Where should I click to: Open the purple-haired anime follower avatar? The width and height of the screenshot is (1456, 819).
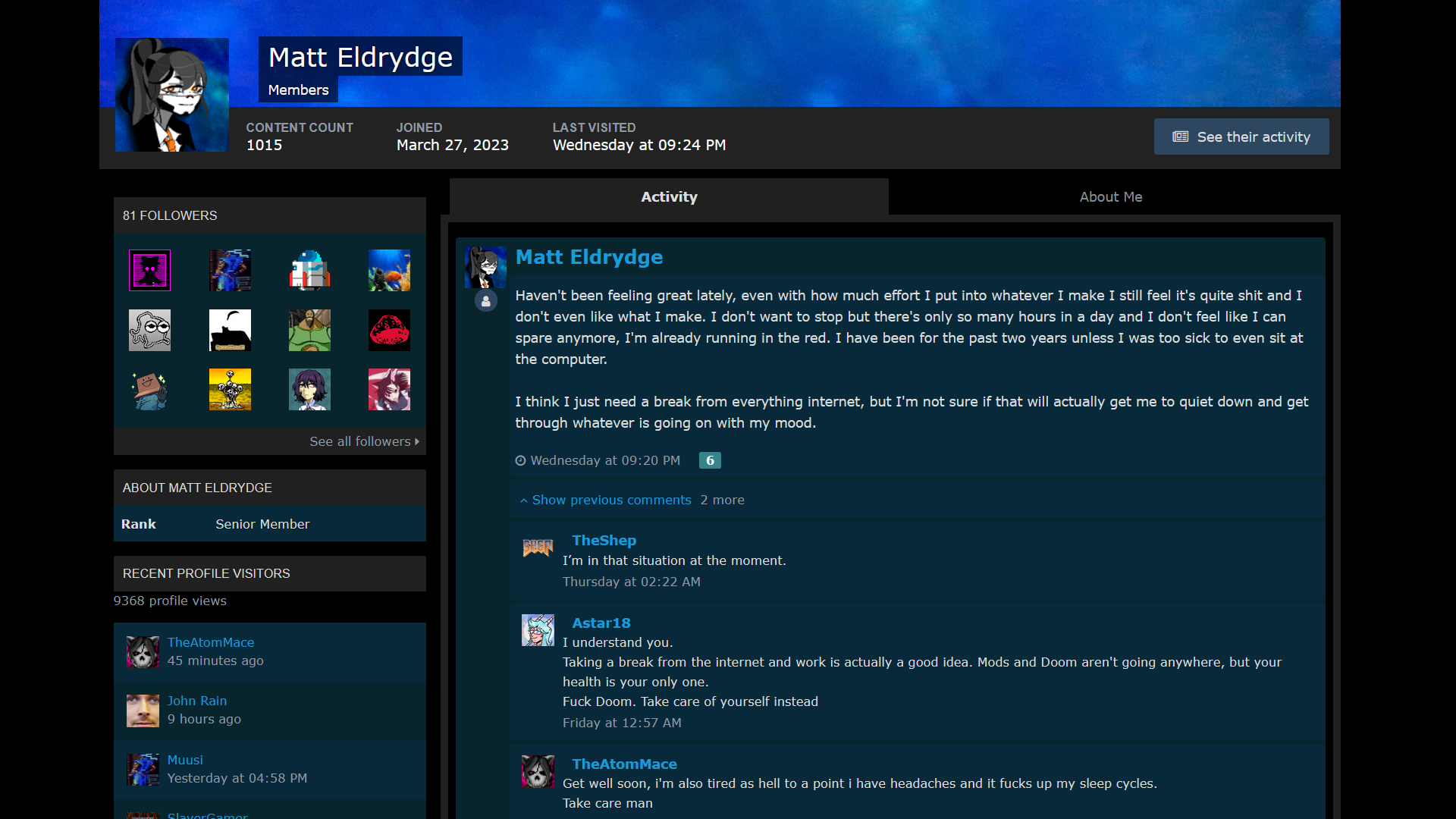[x=309, y=389]
